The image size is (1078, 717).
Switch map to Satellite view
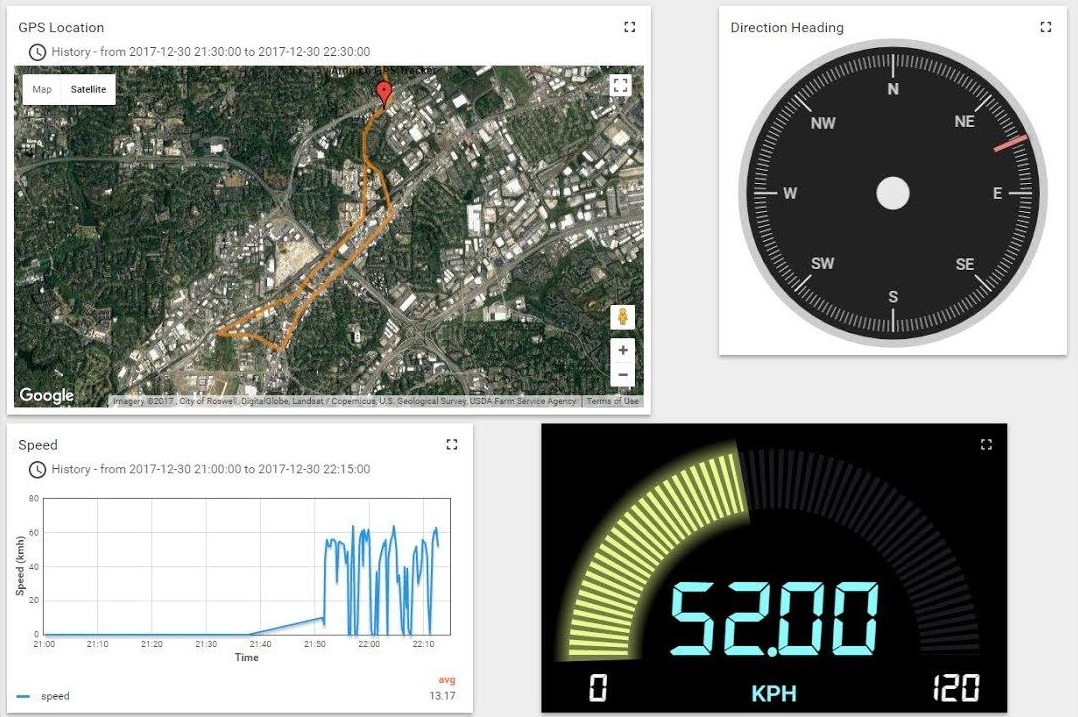click(x=88, y=89)
